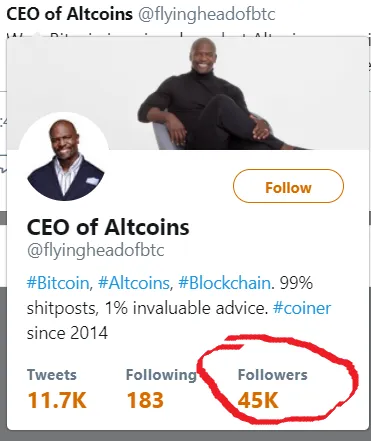Screen dimensions: 371x441
Task: Click the '99%' text in bio
Action: [x=296, y=283]
